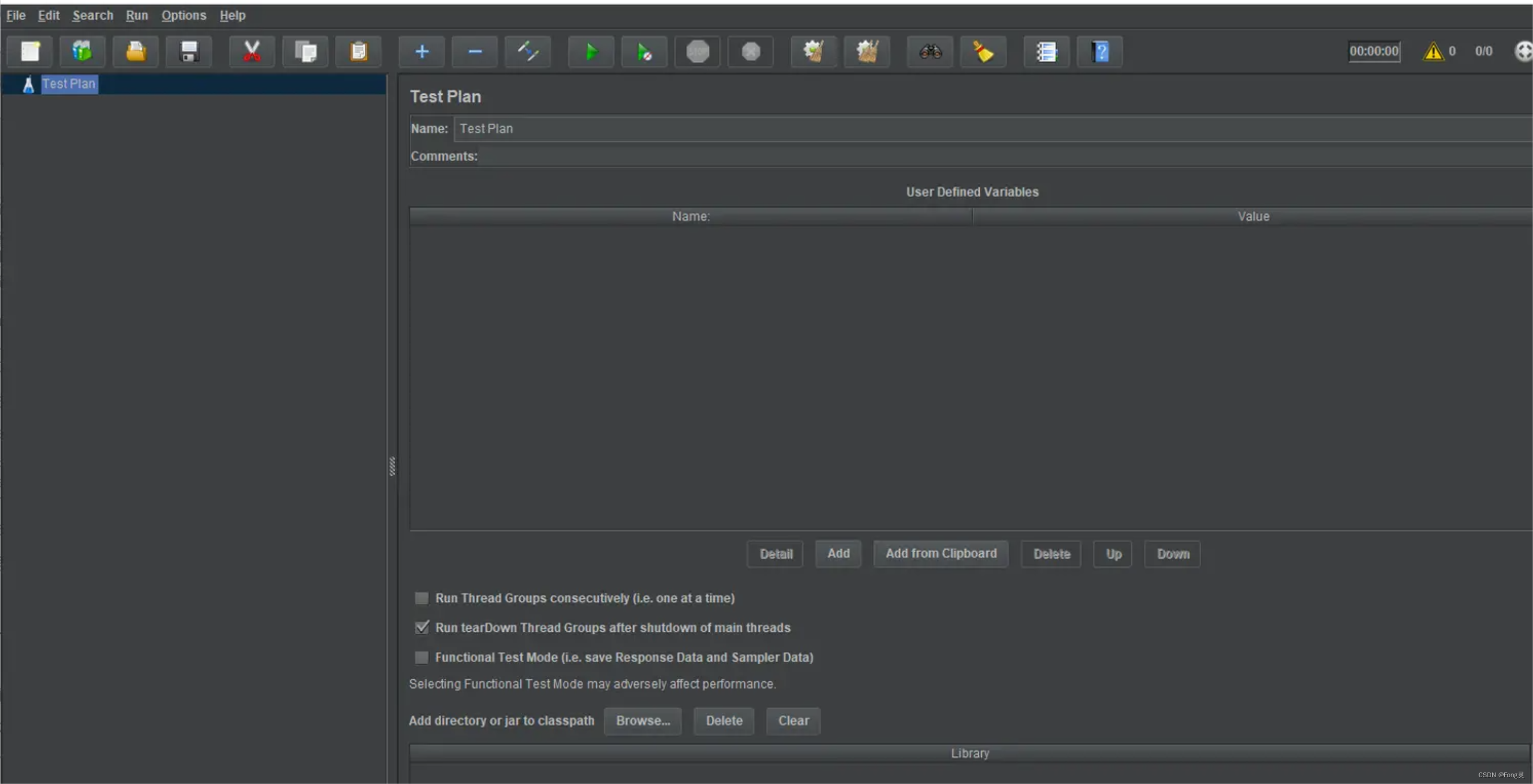Click the Name: column header
This screenshot has height=784, width=1533.
pos(691,217)
